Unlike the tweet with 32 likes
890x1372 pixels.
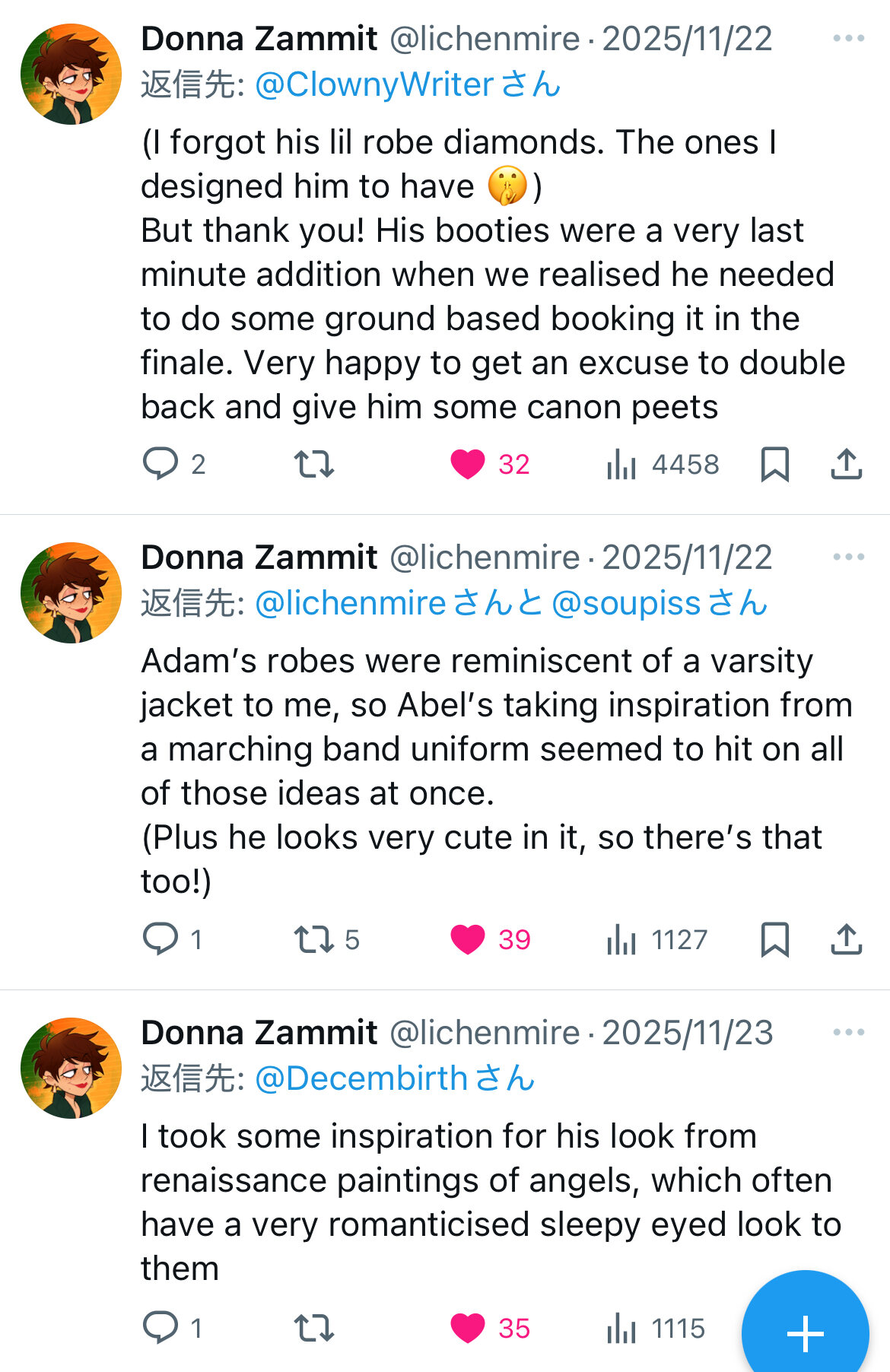tap(467, 464)
